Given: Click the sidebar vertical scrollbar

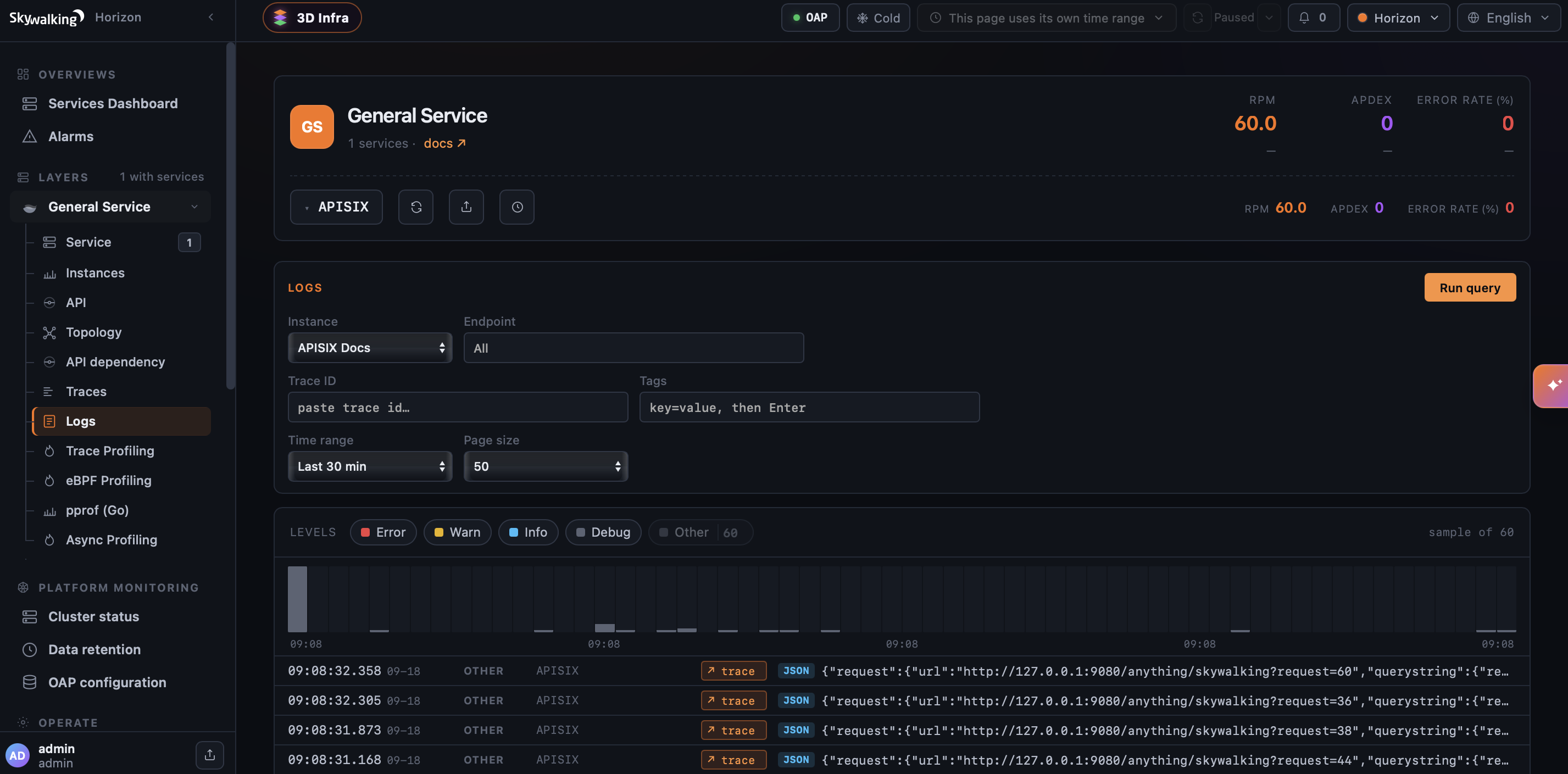Looking at the screenshot, I should coord(230,216).
